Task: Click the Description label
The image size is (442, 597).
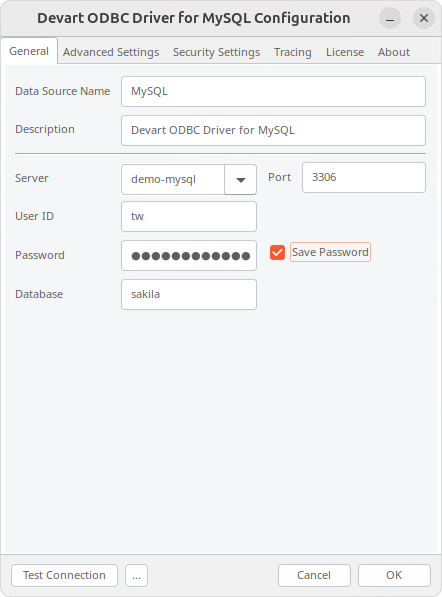Action: (x=45, y=129)
